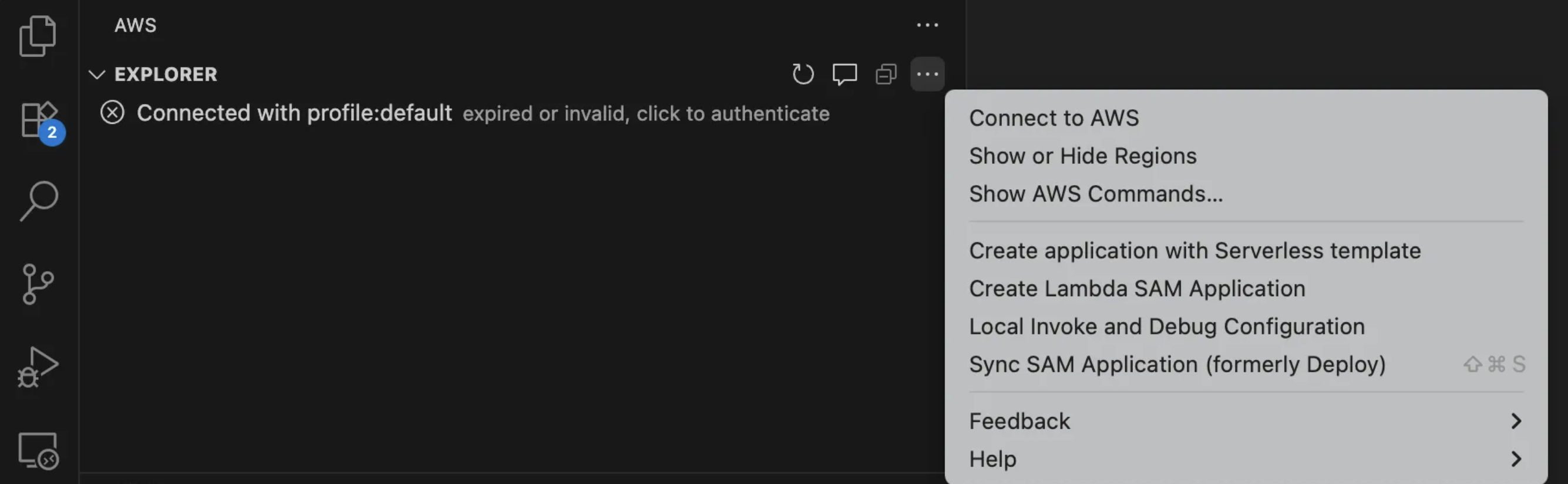Open the Run and Debug view
Image resolution: width=1568 pixels, height=484 pixels.
coord(39,365)
